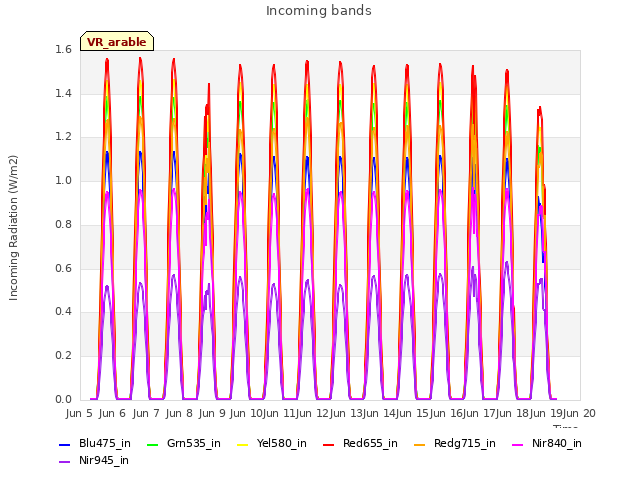The image size is (640, 480).
Task: Click the blue Blu475_in legend swatch
Action: tap(64, 444)
